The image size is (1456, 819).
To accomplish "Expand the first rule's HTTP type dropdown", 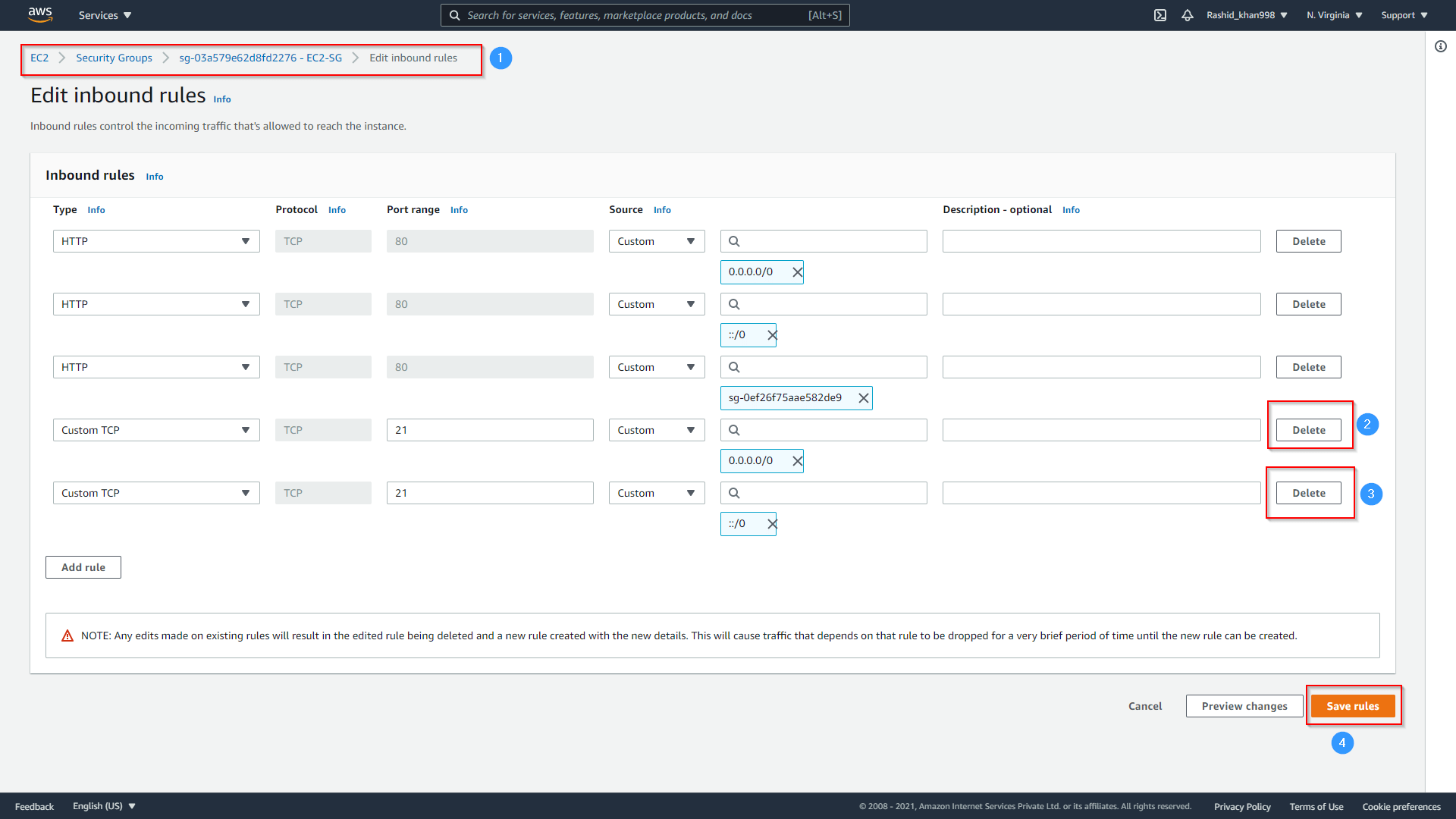I will (x=156, y=241).
